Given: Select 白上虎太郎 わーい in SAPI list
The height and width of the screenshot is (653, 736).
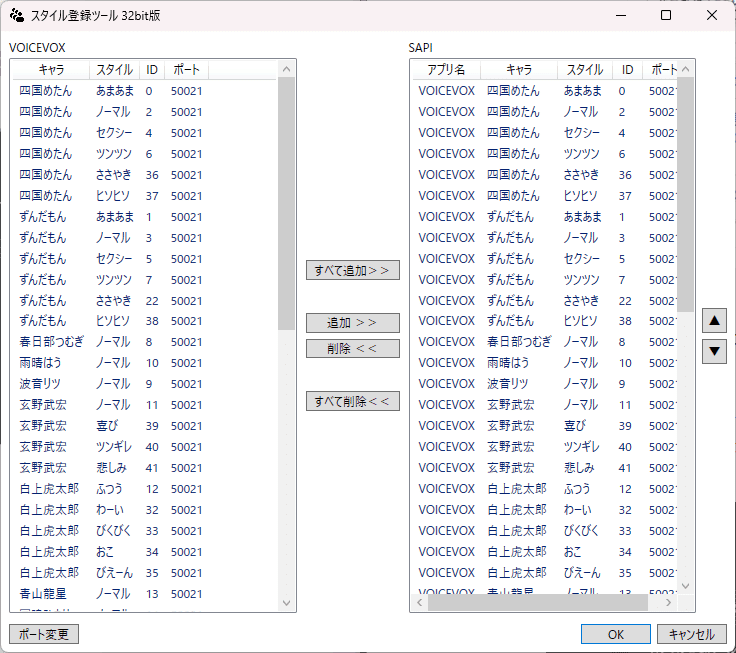Looking at the screenshot, I should pos(545,510).
